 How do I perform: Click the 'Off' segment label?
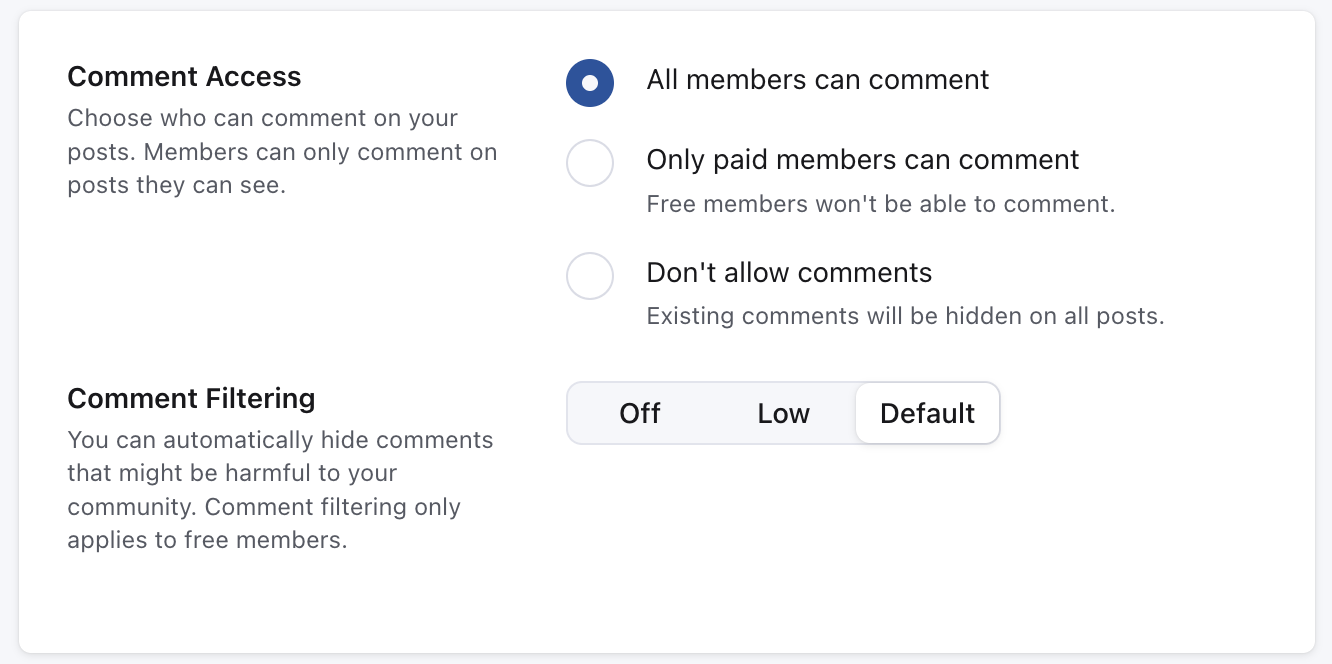coord(639,413)
